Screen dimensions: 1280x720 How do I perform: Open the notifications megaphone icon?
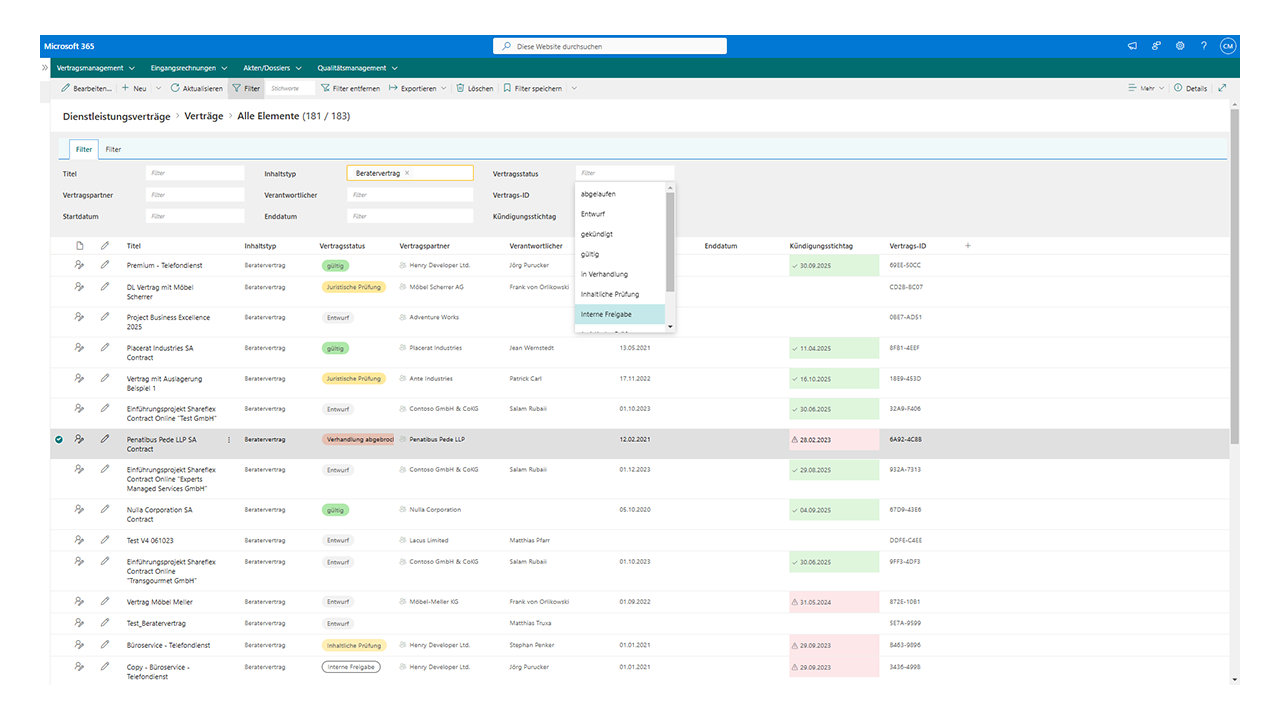[1132, 46]
